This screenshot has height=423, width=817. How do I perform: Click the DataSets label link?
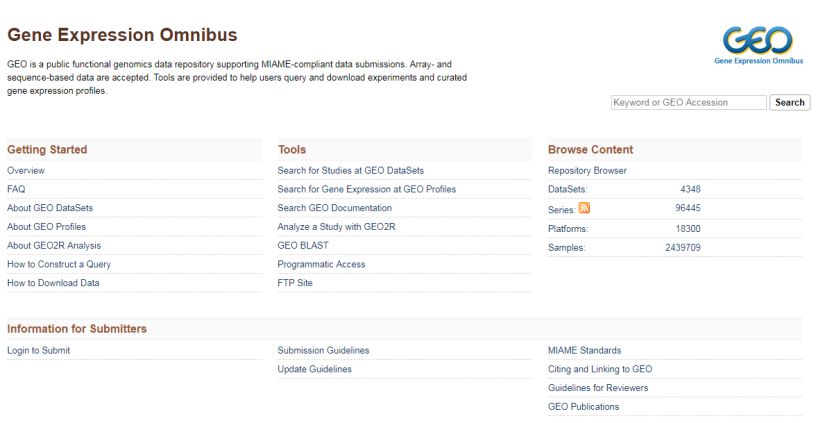pyautogui.click(x=567, y=189)
